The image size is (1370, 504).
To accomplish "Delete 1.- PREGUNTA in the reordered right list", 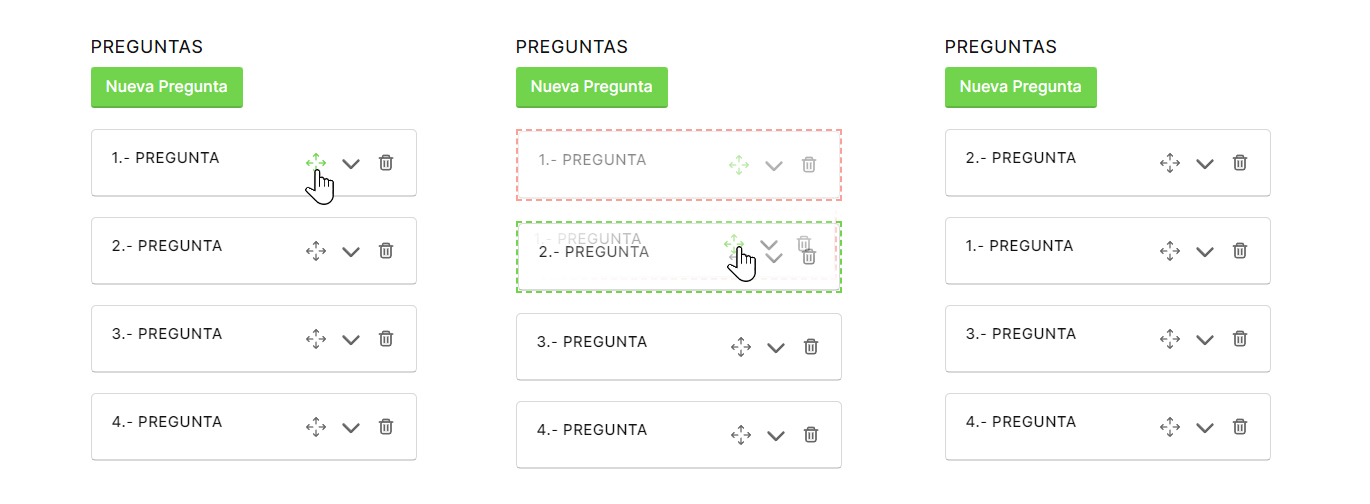I will [x=1240, y=251].
